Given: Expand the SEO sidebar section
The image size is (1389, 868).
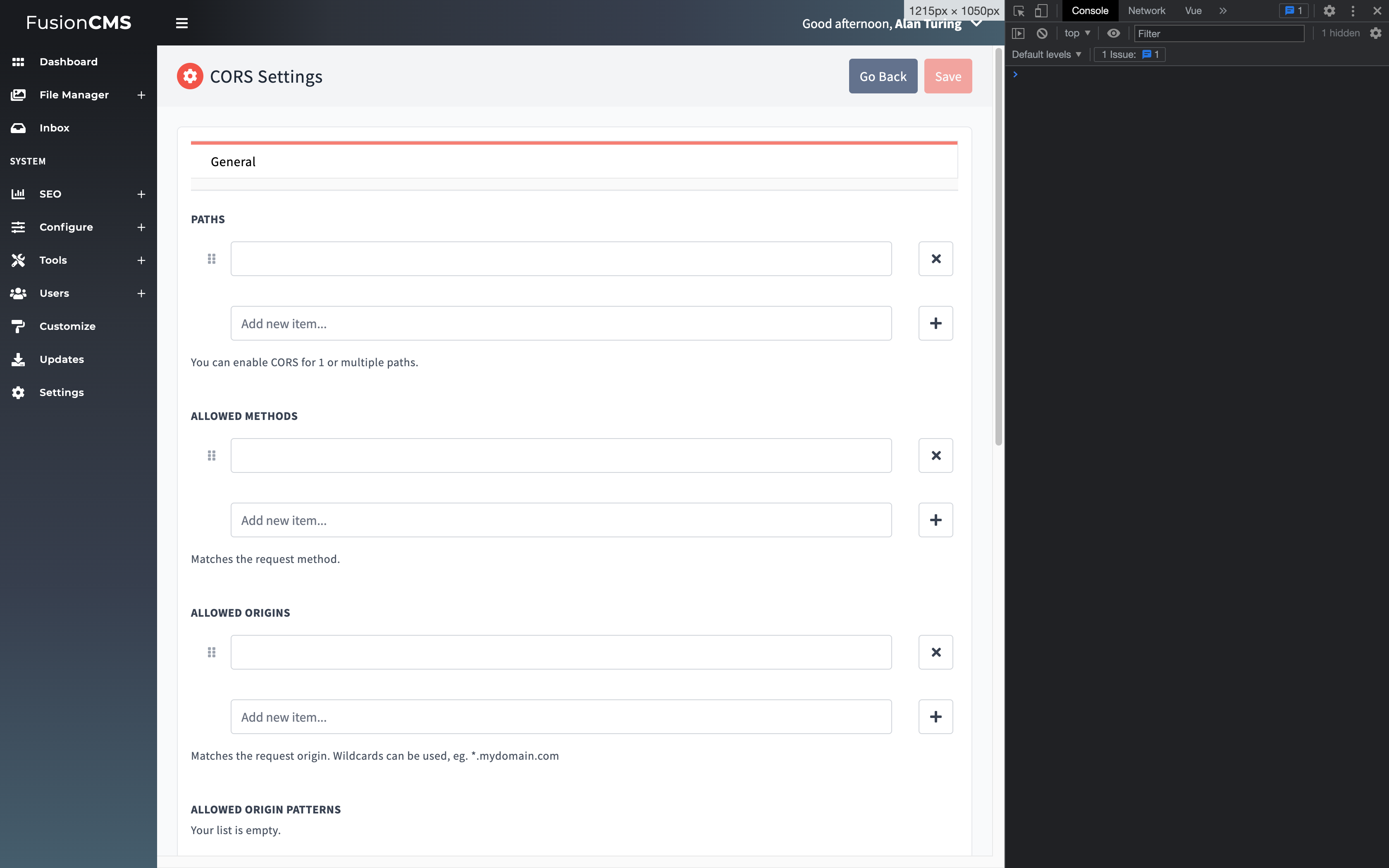Looking at the screenshot, I should click(x=141, y=194).
